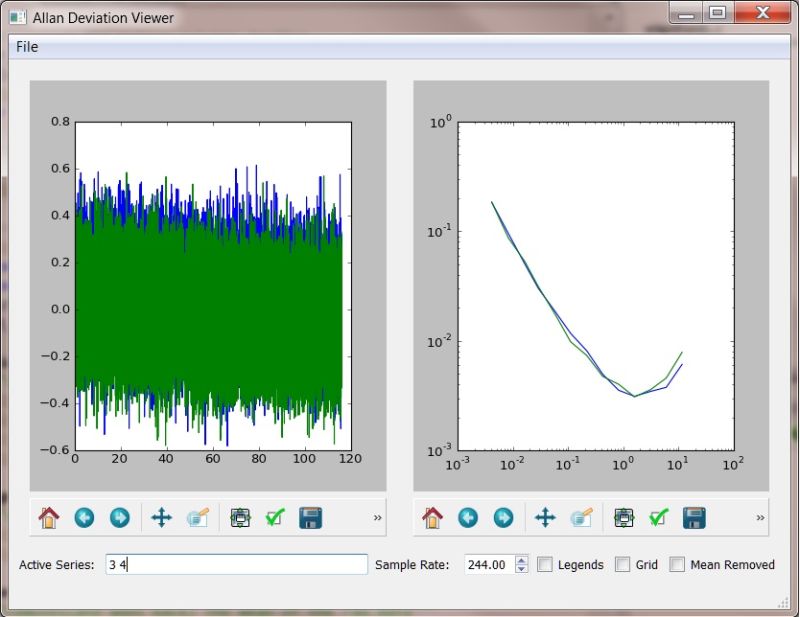Save the time series figure

(312, 517)
